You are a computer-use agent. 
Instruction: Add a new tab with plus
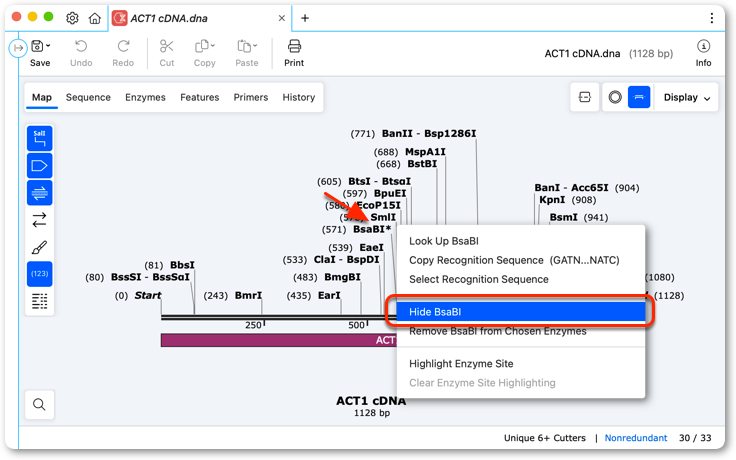point(305,18)
